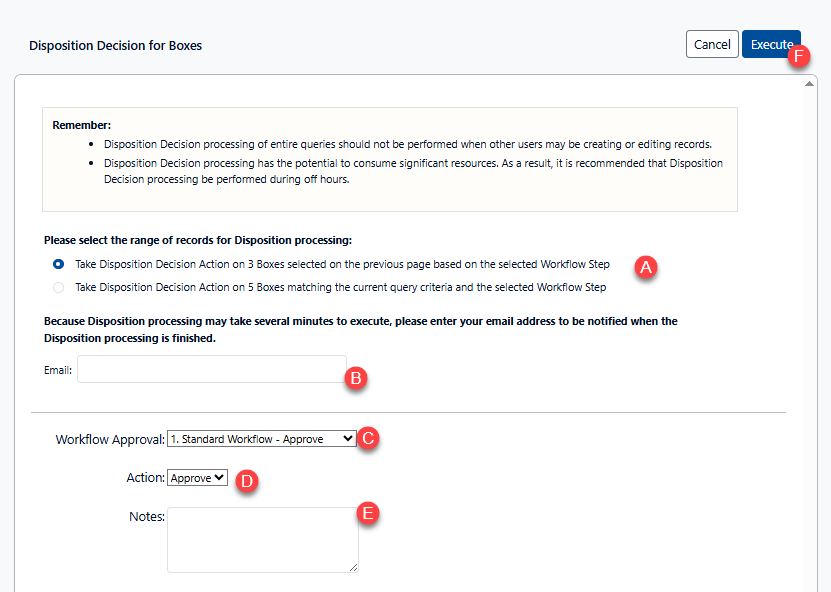Focus the Email address input field
Screen dimensions: 831x592
(x=211, y=369)
